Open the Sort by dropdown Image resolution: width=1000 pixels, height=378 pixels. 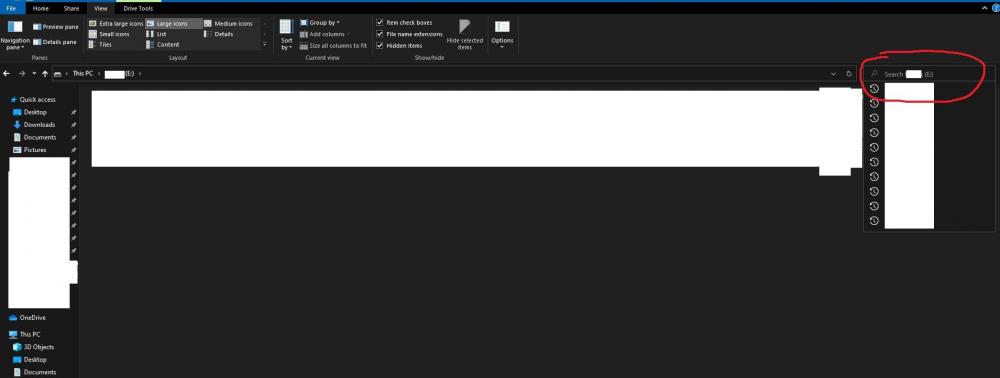[286, 35]
